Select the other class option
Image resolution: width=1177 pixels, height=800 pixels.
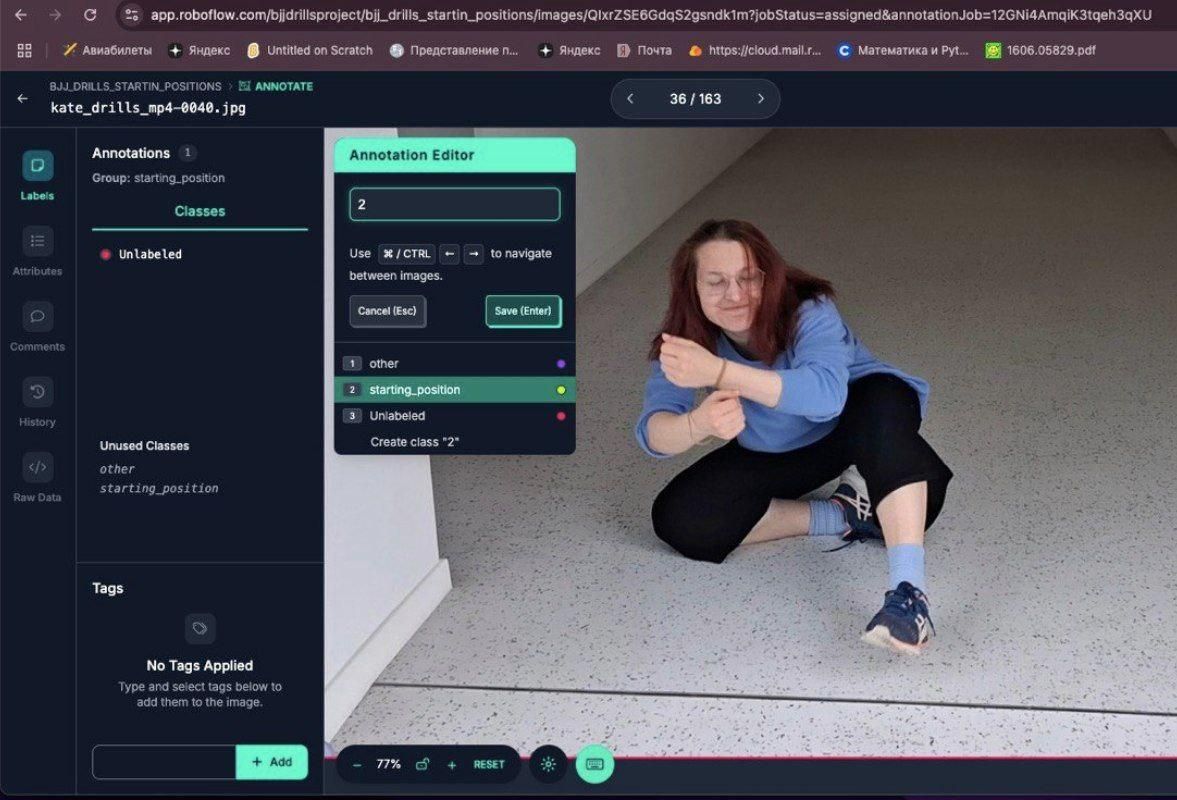(455, 363)
